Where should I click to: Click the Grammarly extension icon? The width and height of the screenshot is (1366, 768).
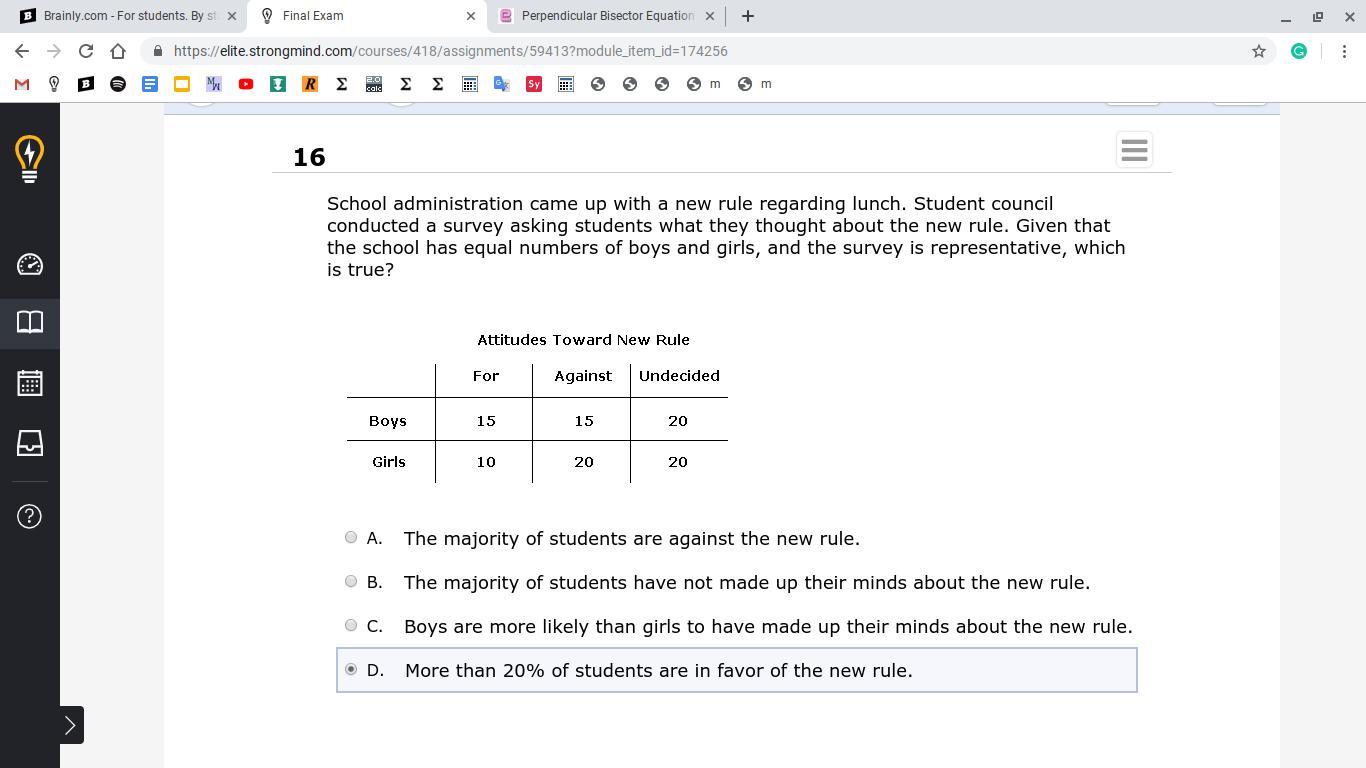click(x=1299, y=51)
